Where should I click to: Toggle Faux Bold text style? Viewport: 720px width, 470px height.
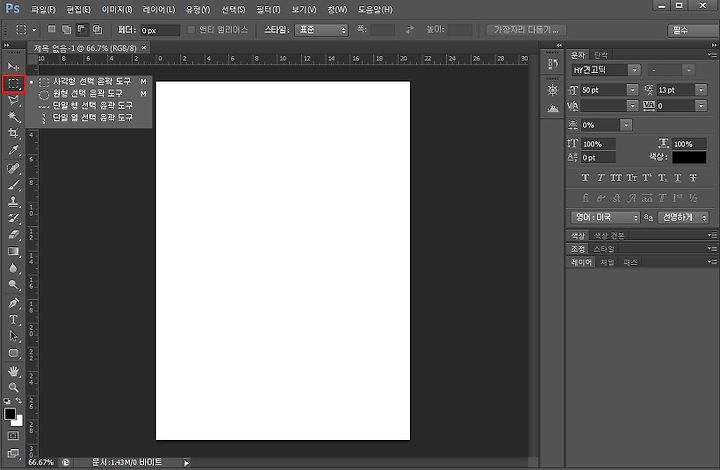point(585,178)
